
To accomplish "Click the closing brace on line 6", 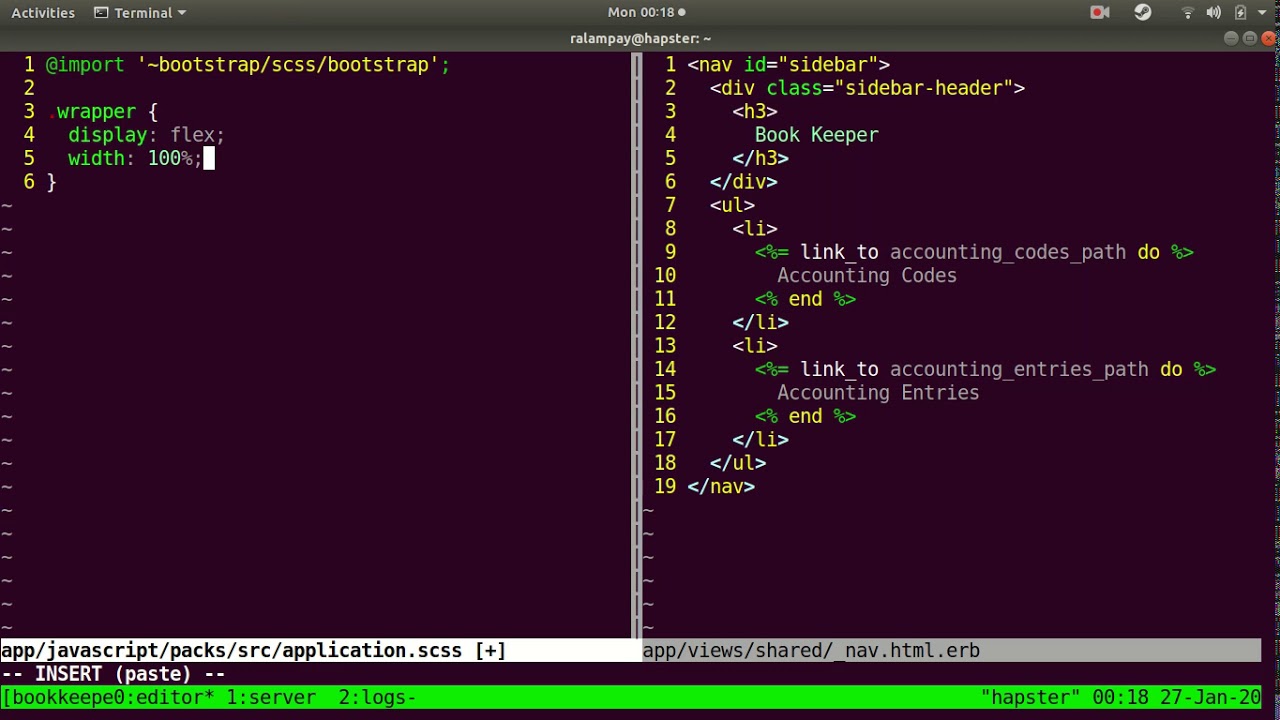I will click(x=51, y=182).
